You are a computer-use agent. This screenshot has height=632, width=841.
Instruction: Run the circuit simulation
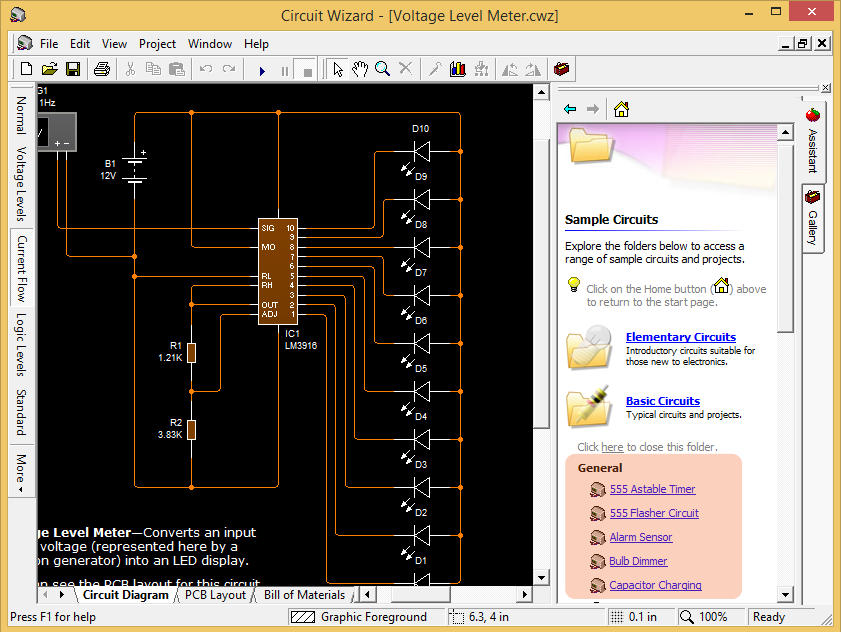click(x=262, y=69)
